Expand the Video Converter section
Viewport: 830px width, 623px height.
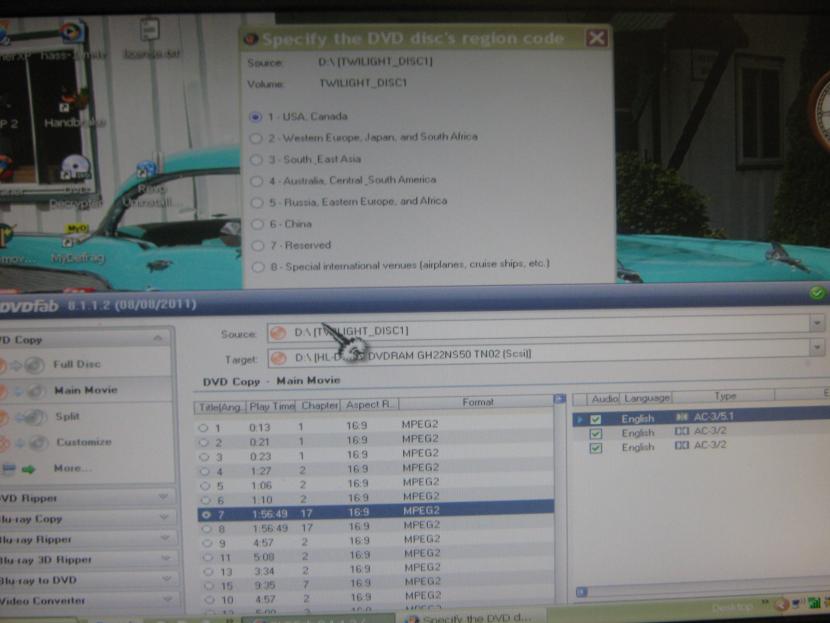(168, 599)
